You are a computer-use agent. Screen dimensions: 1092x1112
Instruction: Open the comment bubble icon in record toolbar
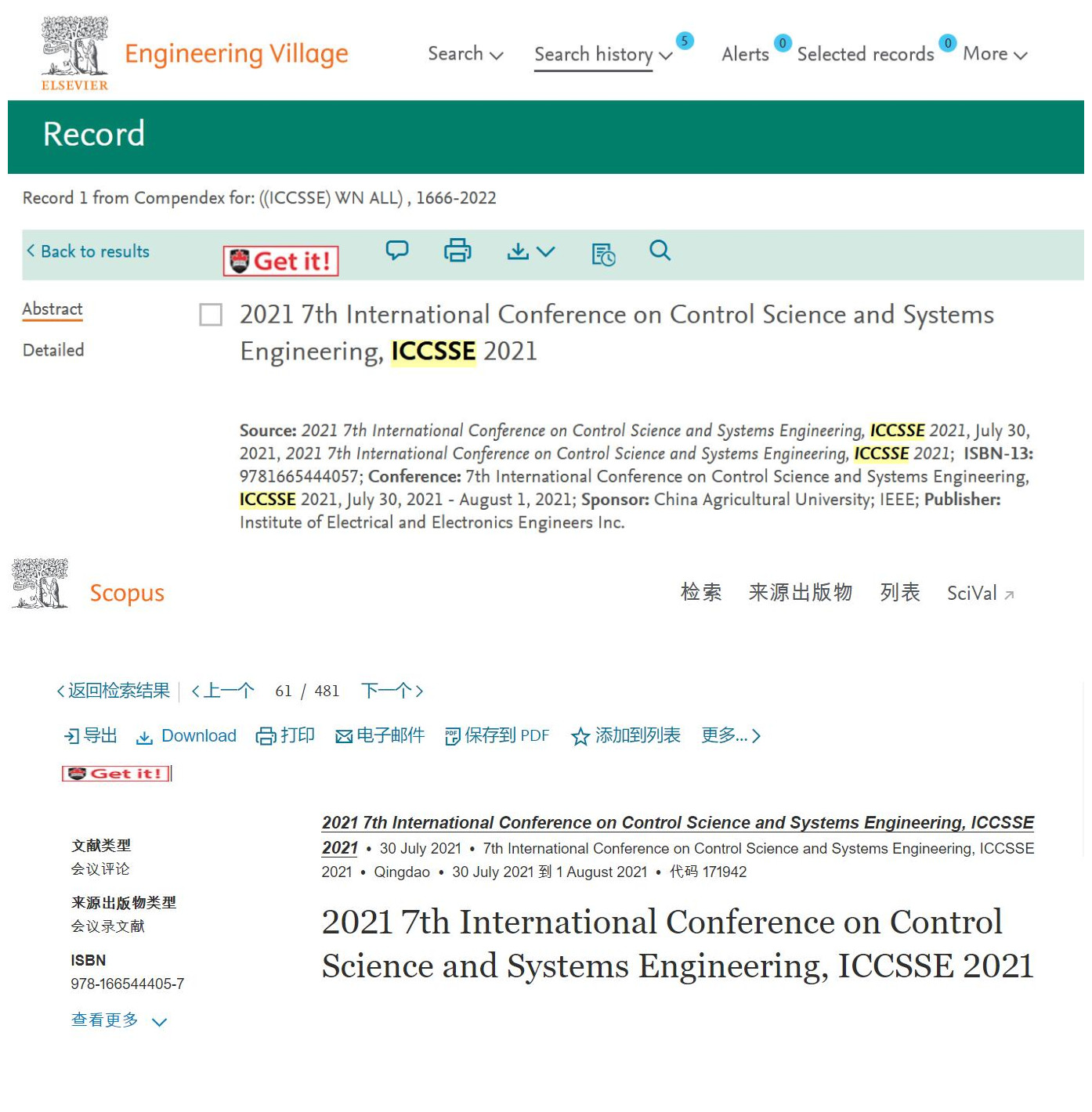397,251
